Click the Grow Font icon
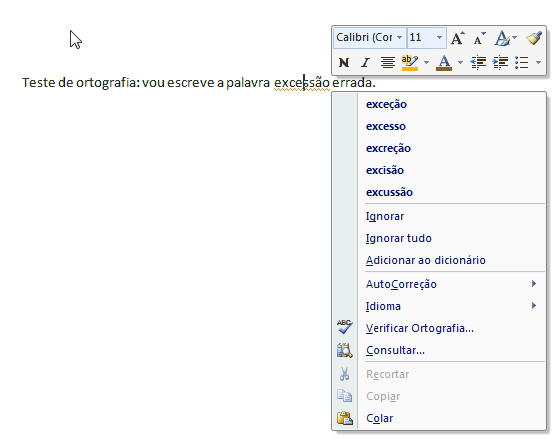 (x=458, y=38)
